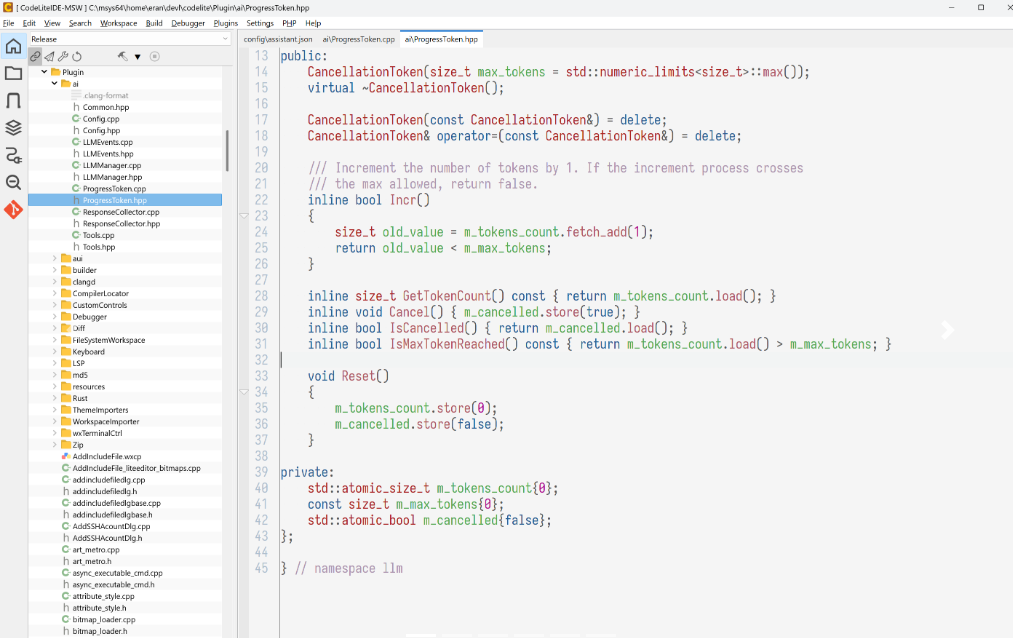Viewport: 1013px width, 638px height.
Task: Toggle link editor chain icon
Action: [36, 56]
